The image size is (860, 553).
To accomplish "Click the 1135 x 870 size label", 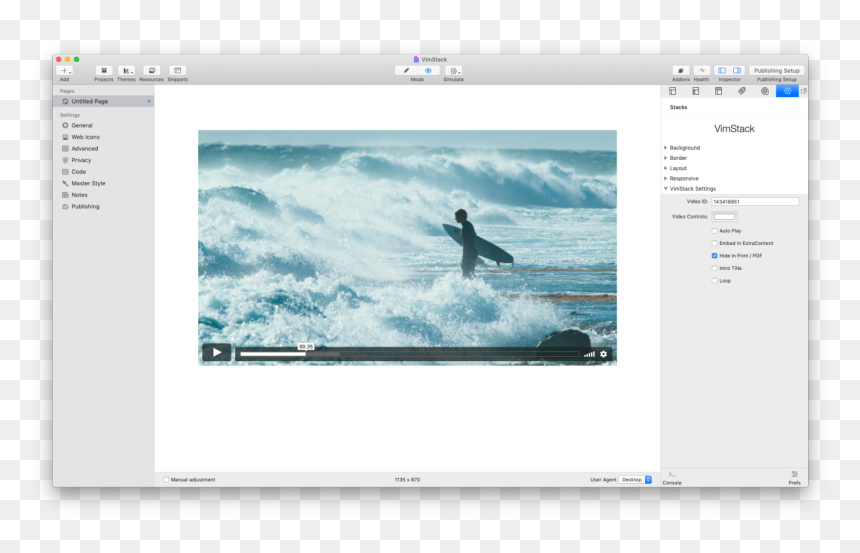I will [x=408, y=480].
